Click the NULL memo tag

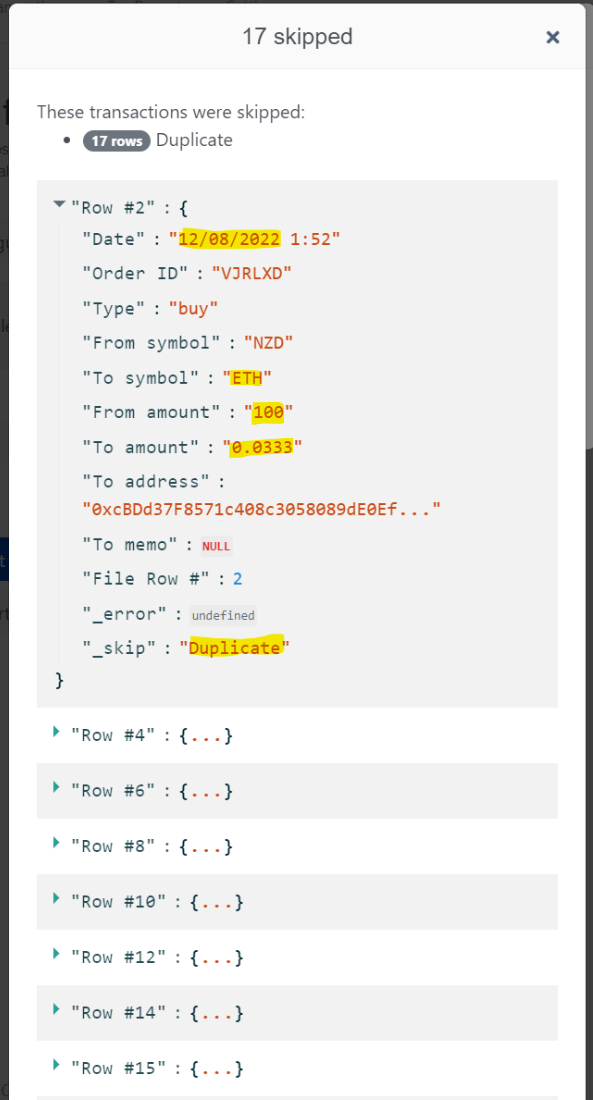[216, 546]
